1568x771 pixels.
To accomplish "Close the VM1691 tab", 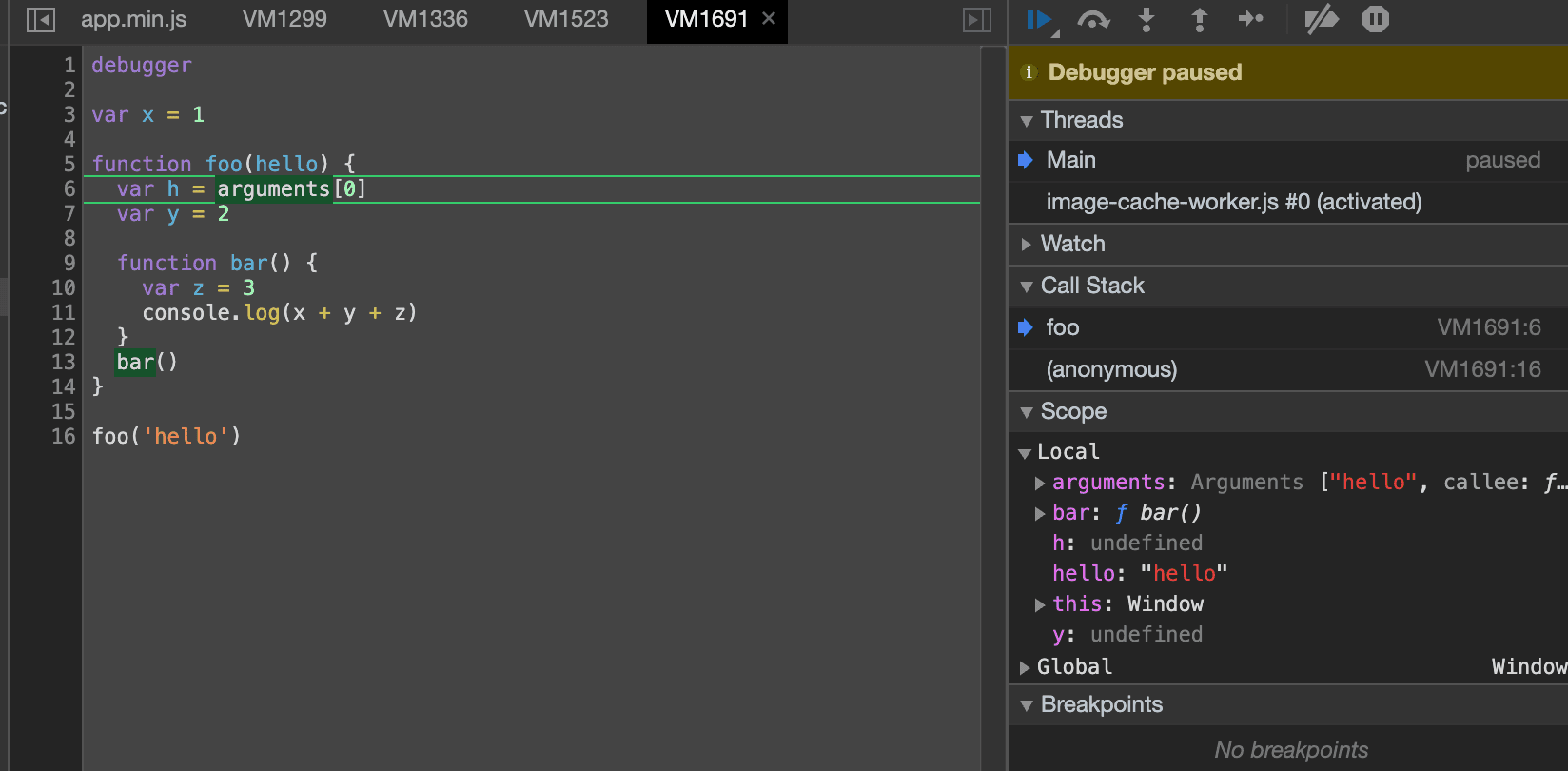I will tap(769, 19).
